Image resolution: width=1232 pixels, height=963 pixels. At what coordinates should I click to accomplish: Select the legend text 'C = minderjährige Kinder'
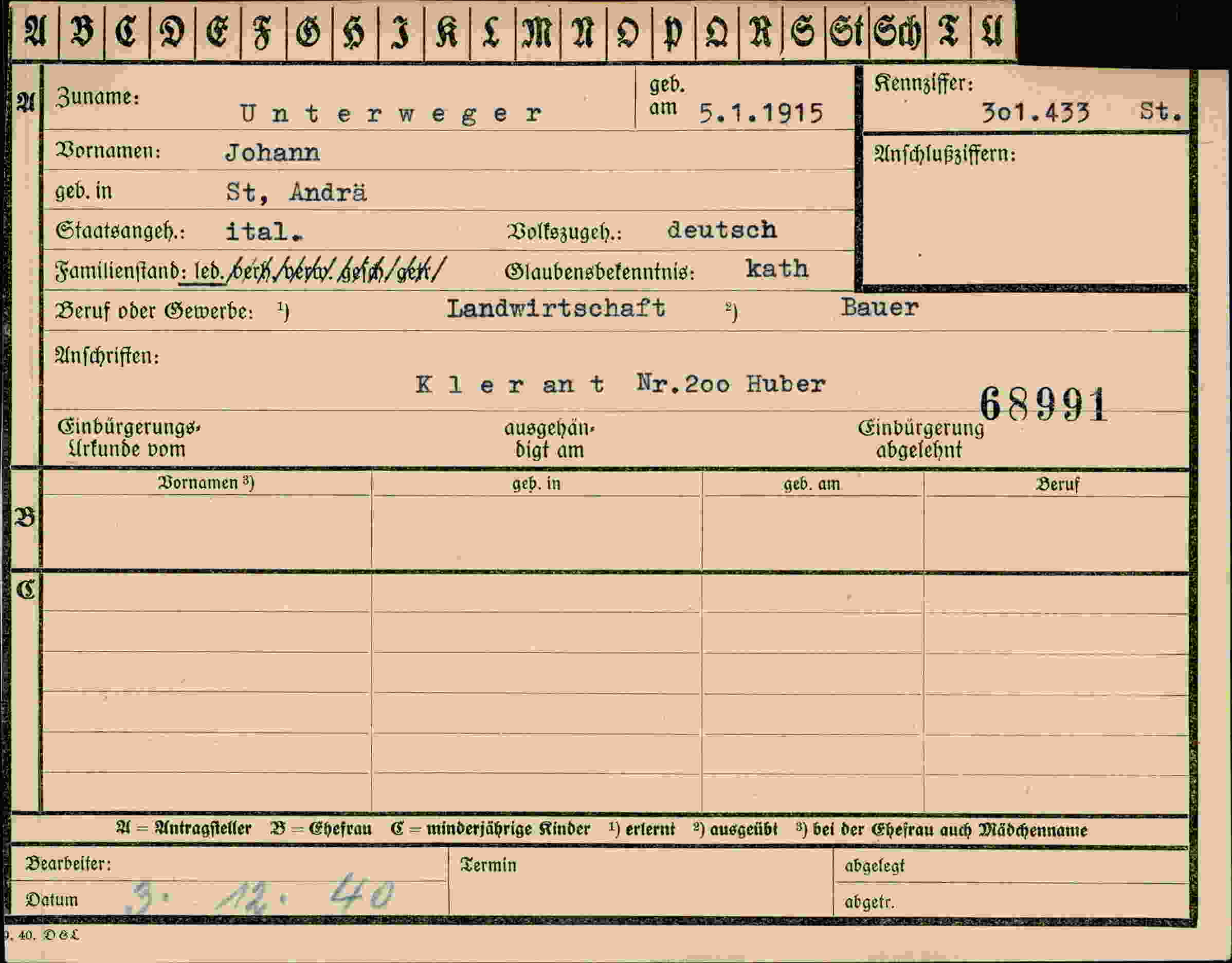click(x=490, y=829)
